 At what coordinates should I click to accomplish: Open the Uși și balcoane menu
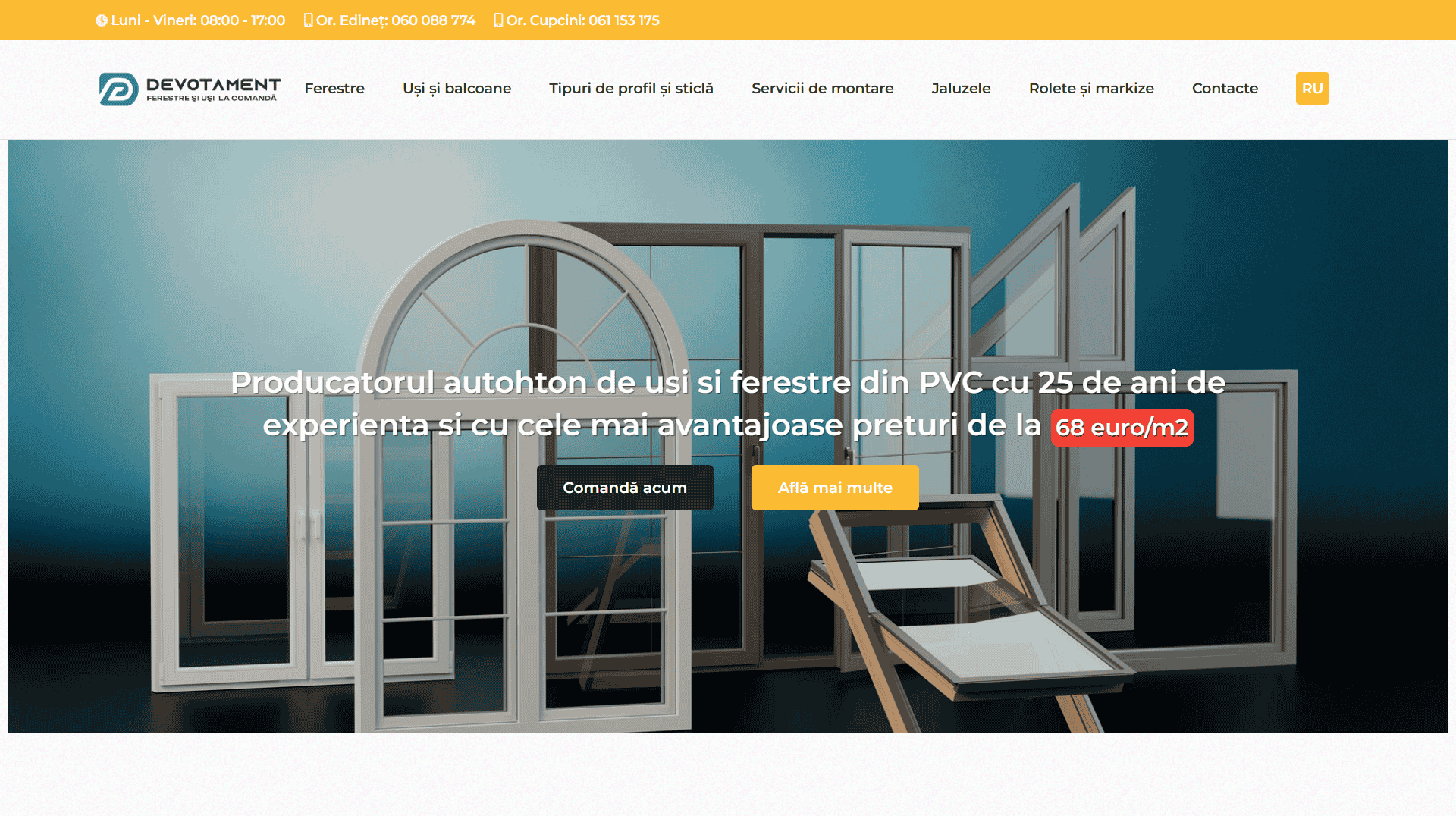(457, 88)
